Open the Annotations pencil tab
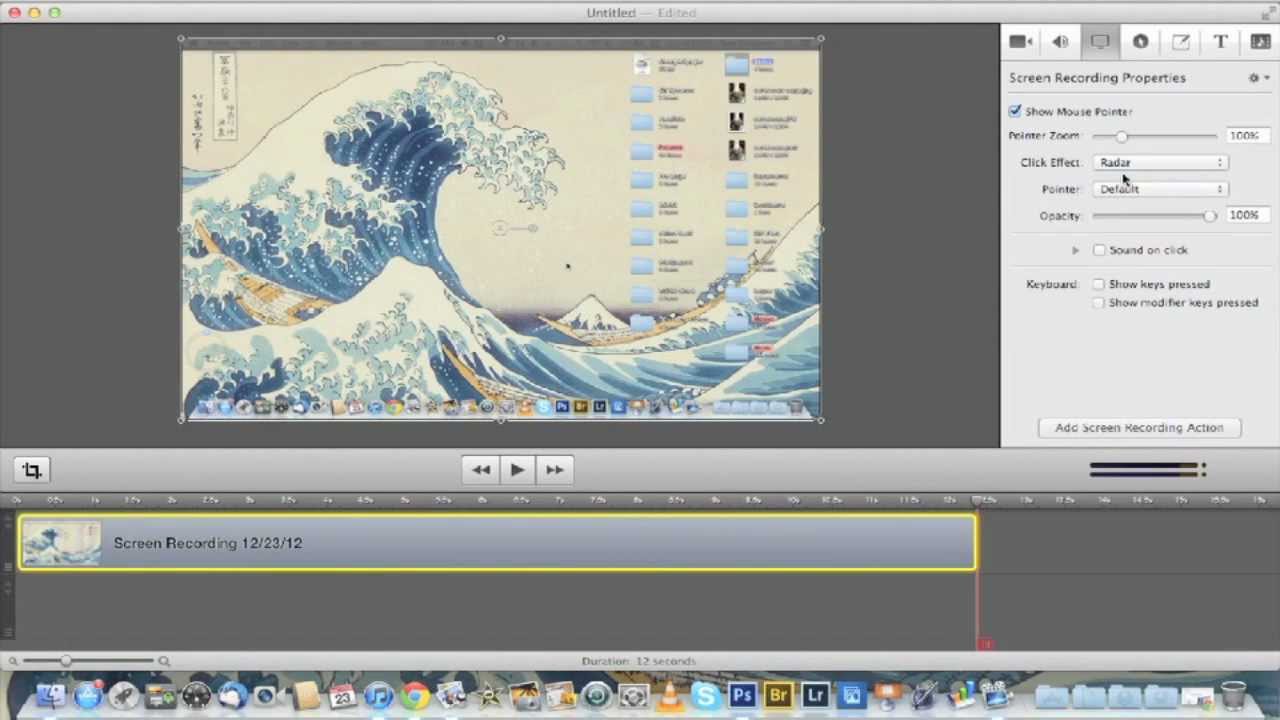The height and width of the screenshot is (720, 1280). pos(1180,41)
